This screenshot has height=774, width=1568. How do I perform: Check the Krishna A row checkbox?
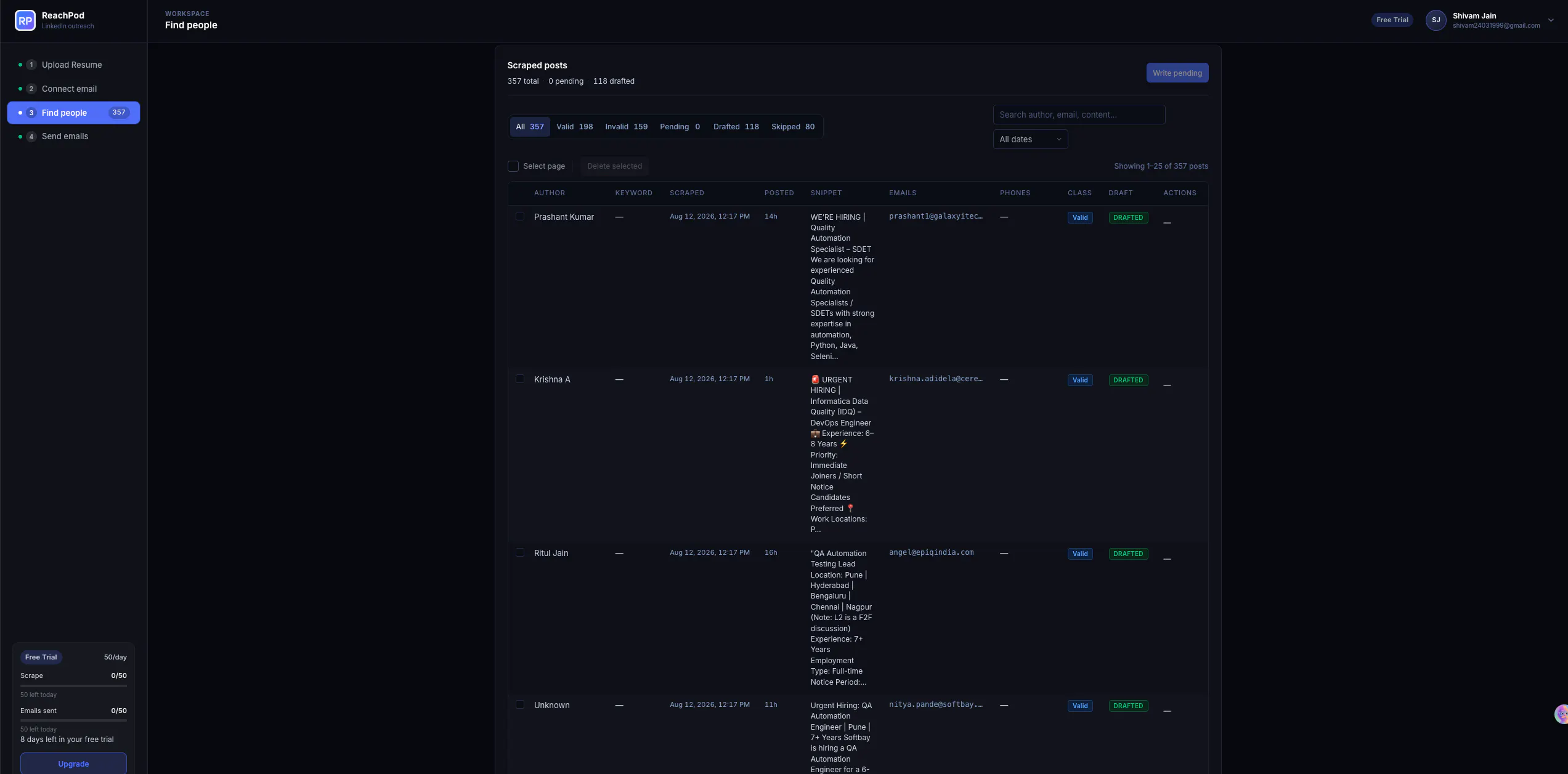pos(520,379)
